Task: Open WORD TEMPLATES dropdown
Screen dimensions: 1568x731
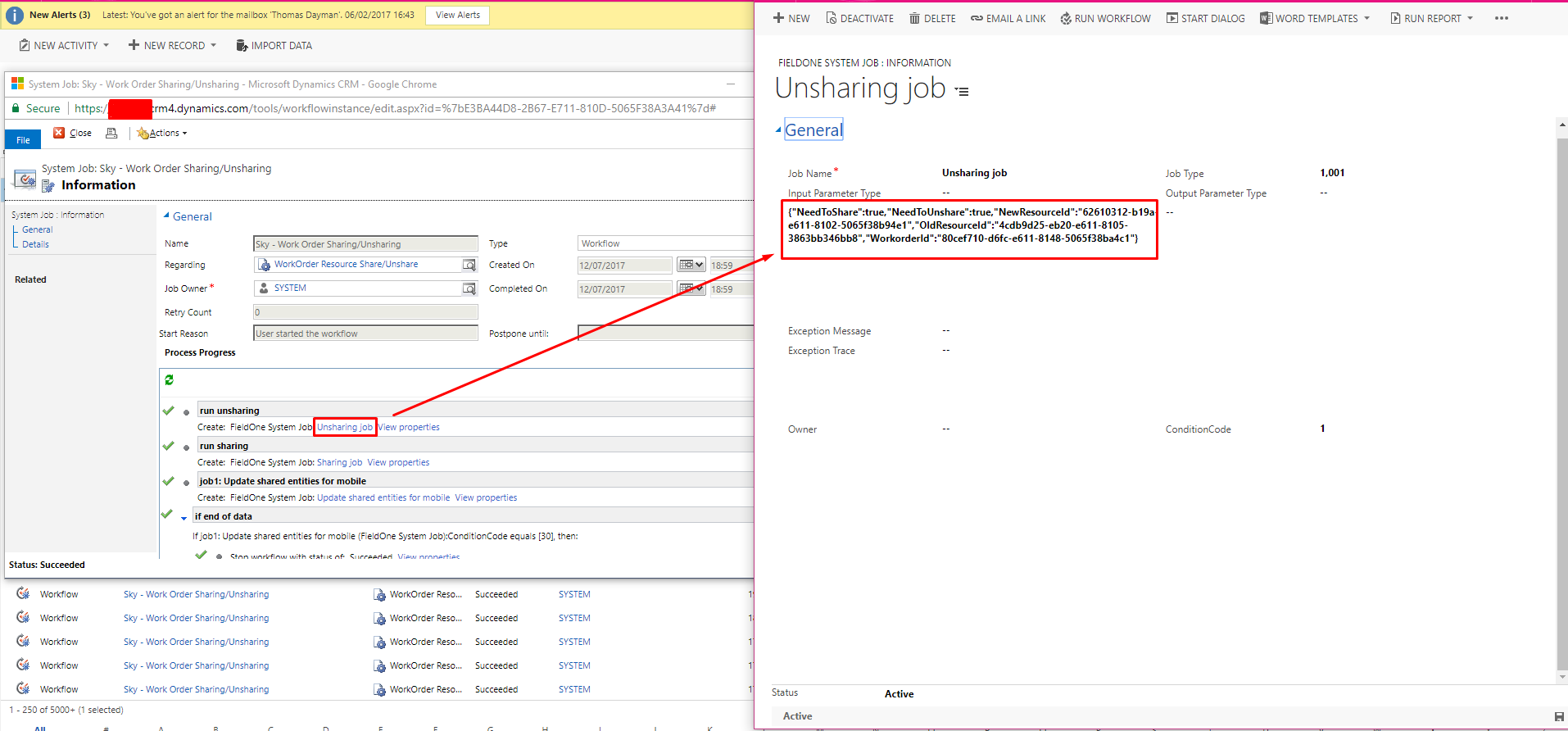Action: 1315,18
